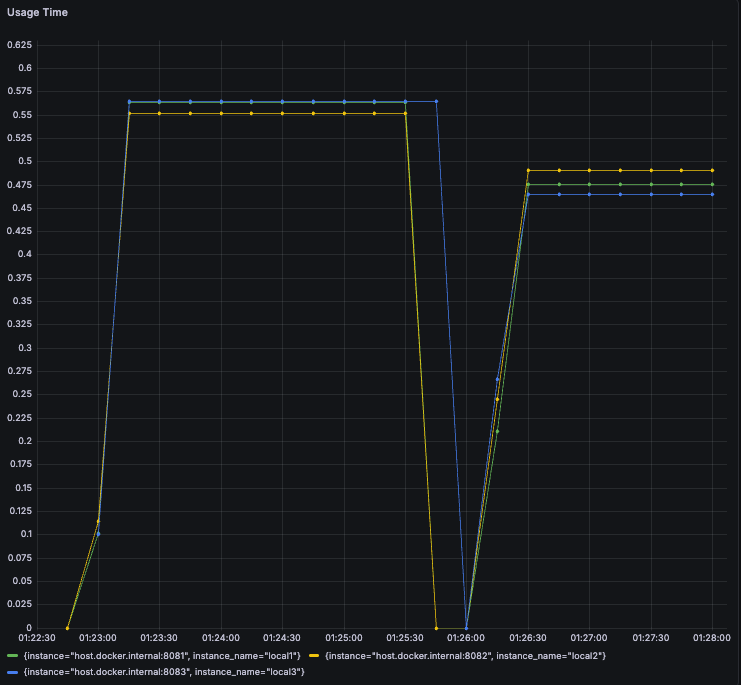Select blue data point at zero at 01:26:00
Image resolution: width=741 pixels, height=685 pixels.
click(466, 628)
